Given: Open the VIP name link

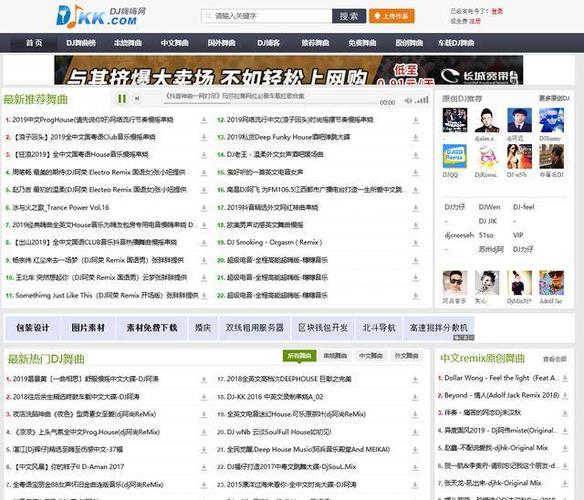Looking at the screenshot, I should tap(518, 235).
